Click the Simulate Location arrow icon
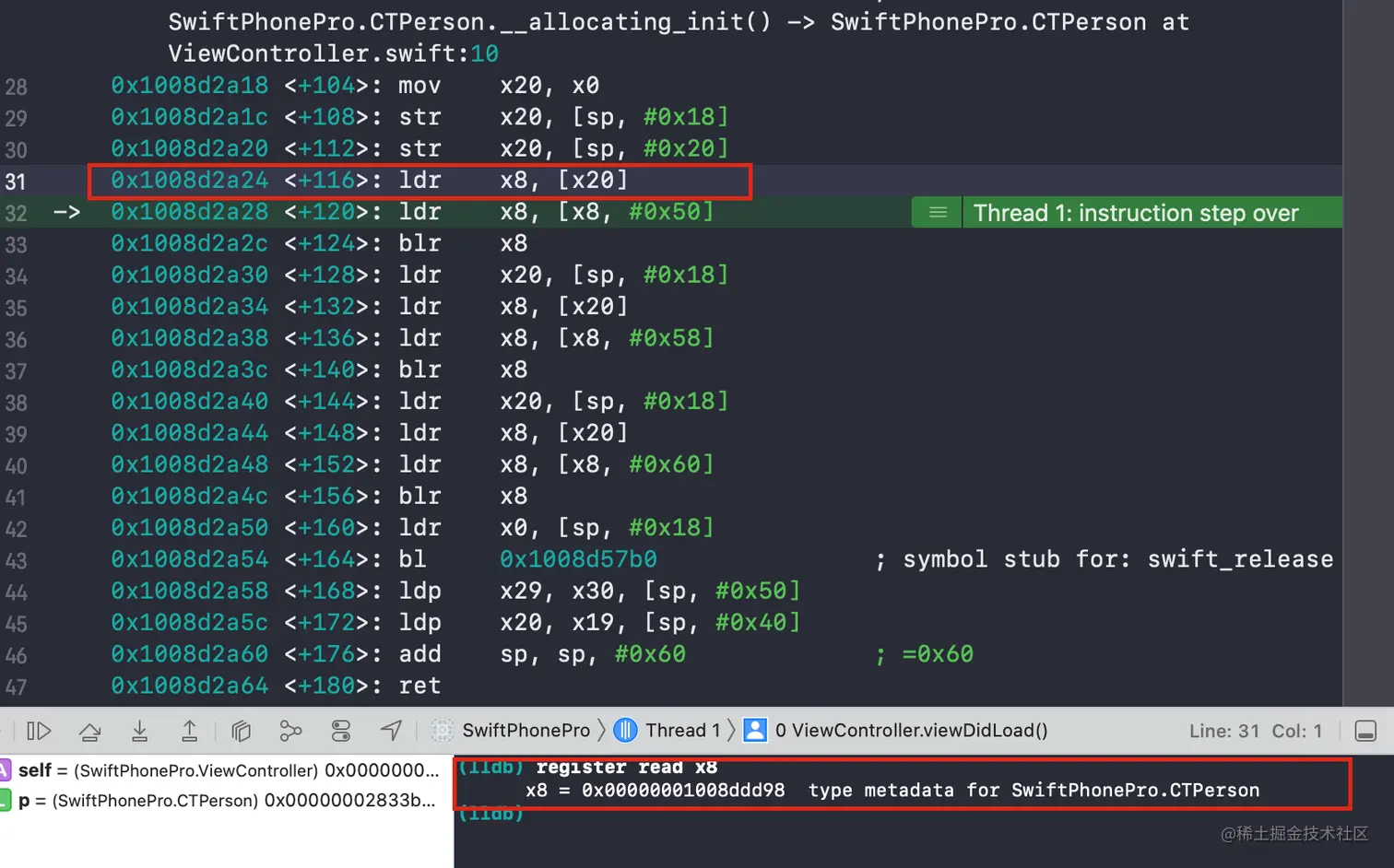Image resolution: width=1394 pixels, height=868 pixels. point(391,731)
